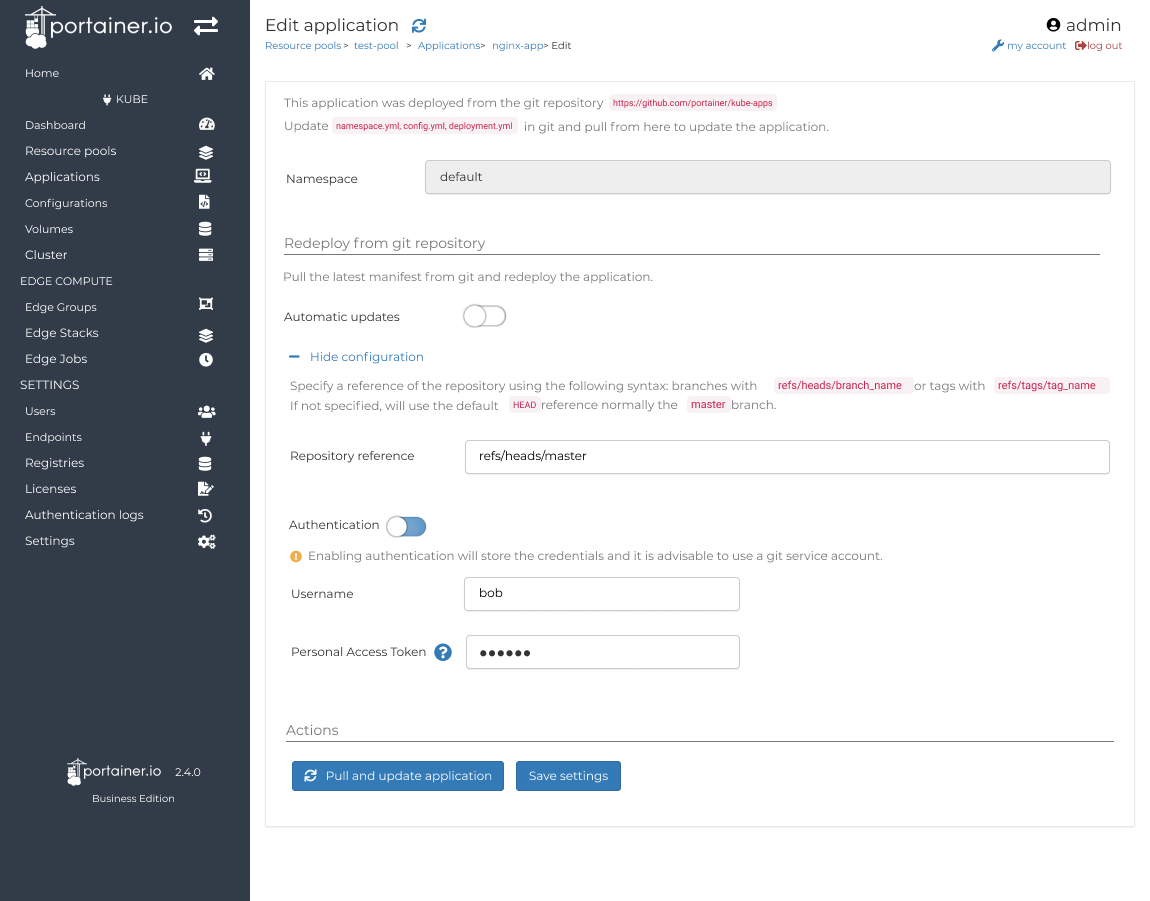This screenshot has width=1150, height=901.
Task: Click refresh icon next to Edit application
Action: pos(419,26)
